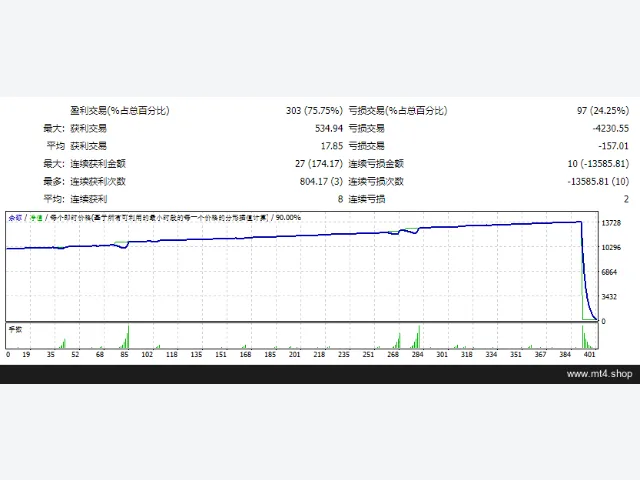Click the 连续亏损次数 label
This screenshot has height=480, width=640.
(x=376, y=181)
